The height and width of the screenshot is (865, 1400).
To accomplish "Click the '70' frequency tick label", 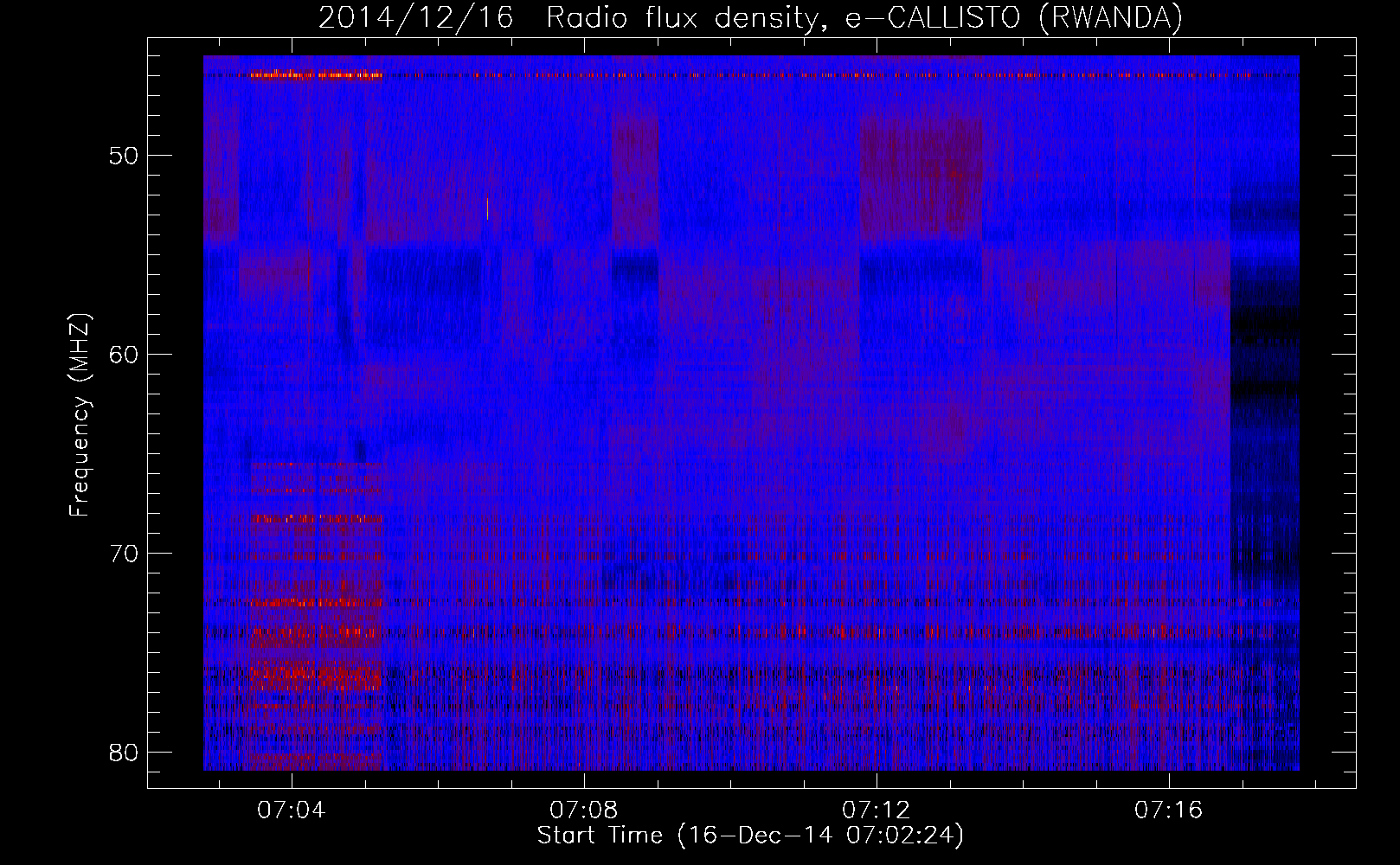I will point(125,554).
